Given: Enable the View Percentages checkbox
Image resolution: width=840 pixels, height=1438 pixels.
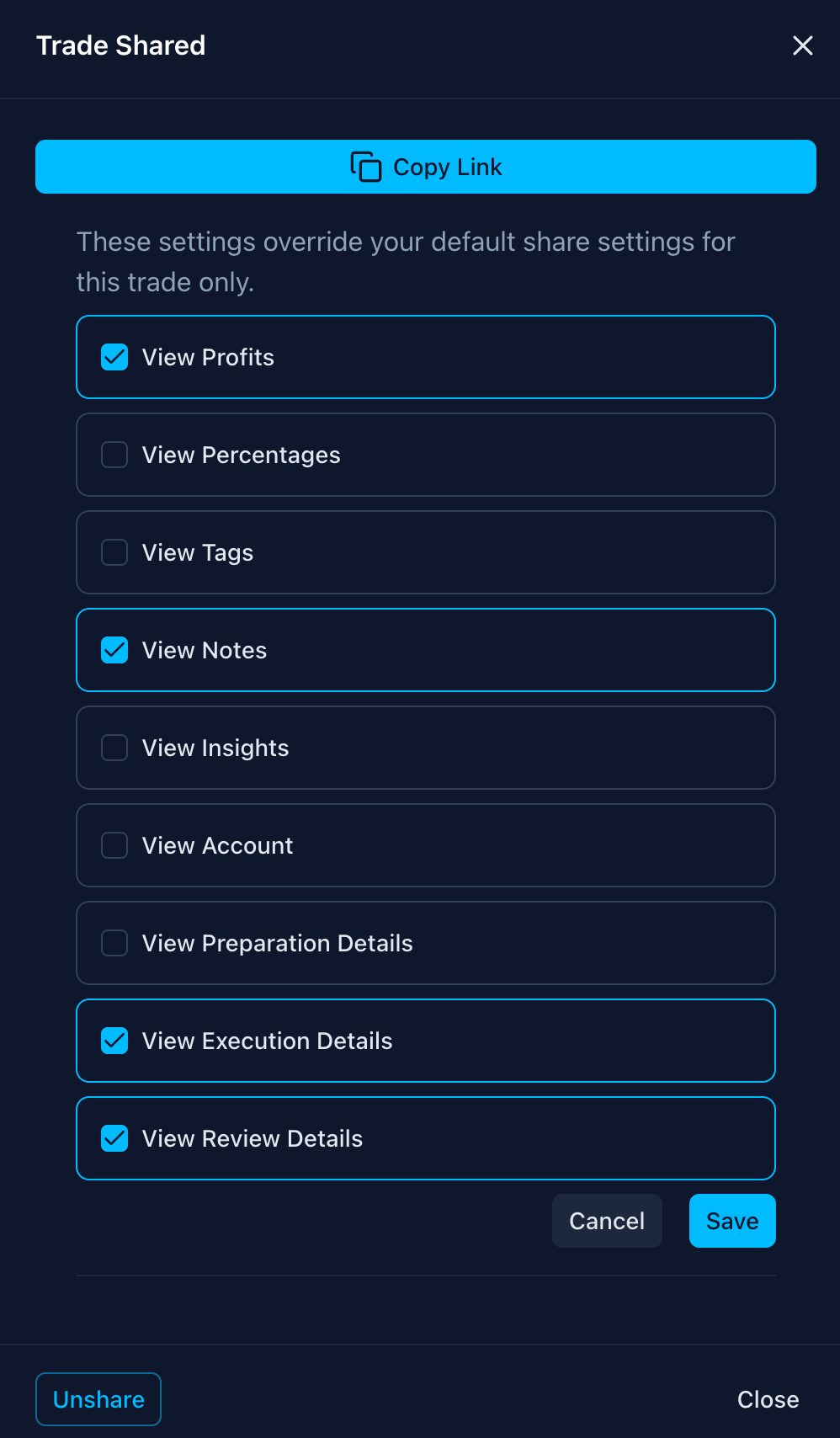Looking at the screenshot, I should coord(114,455).
